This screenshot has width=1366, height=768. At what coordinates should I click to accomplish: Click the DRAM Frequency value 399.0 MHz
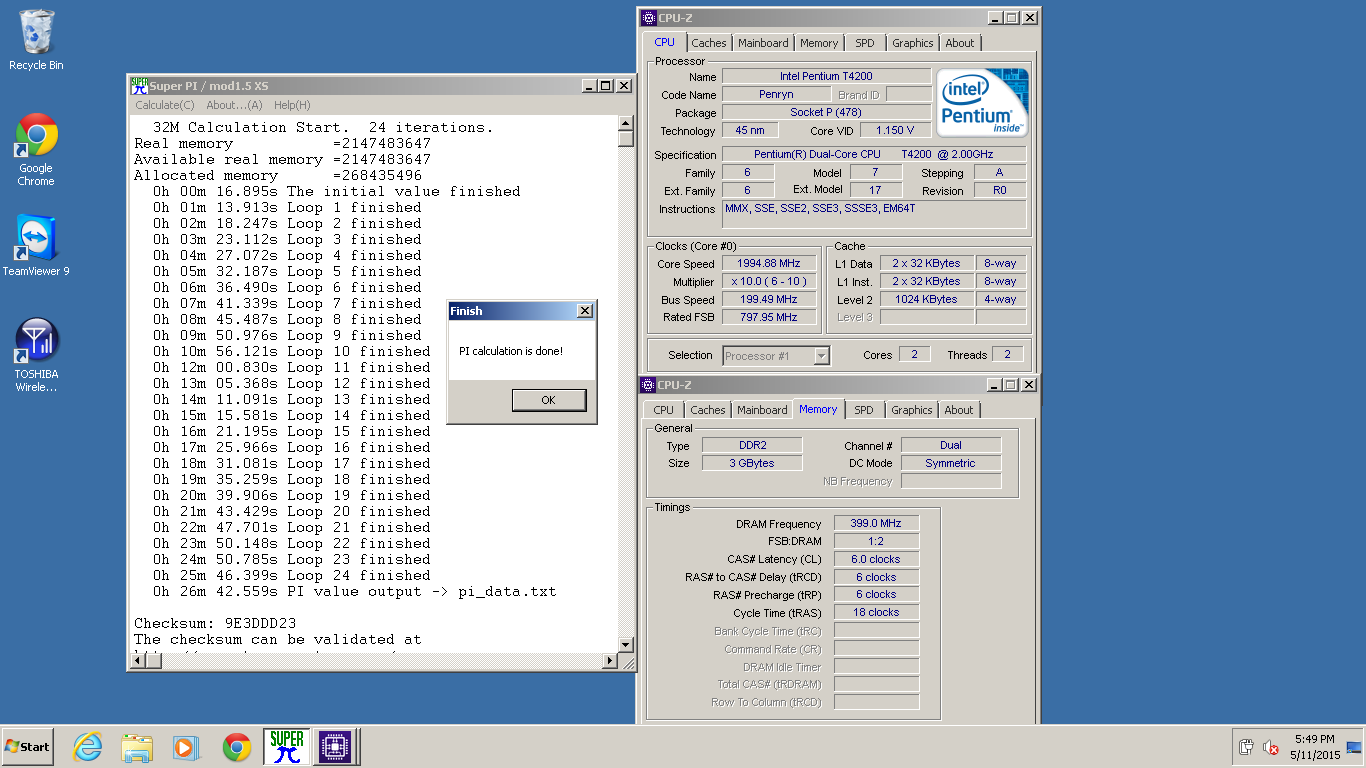tap(876, 524)
